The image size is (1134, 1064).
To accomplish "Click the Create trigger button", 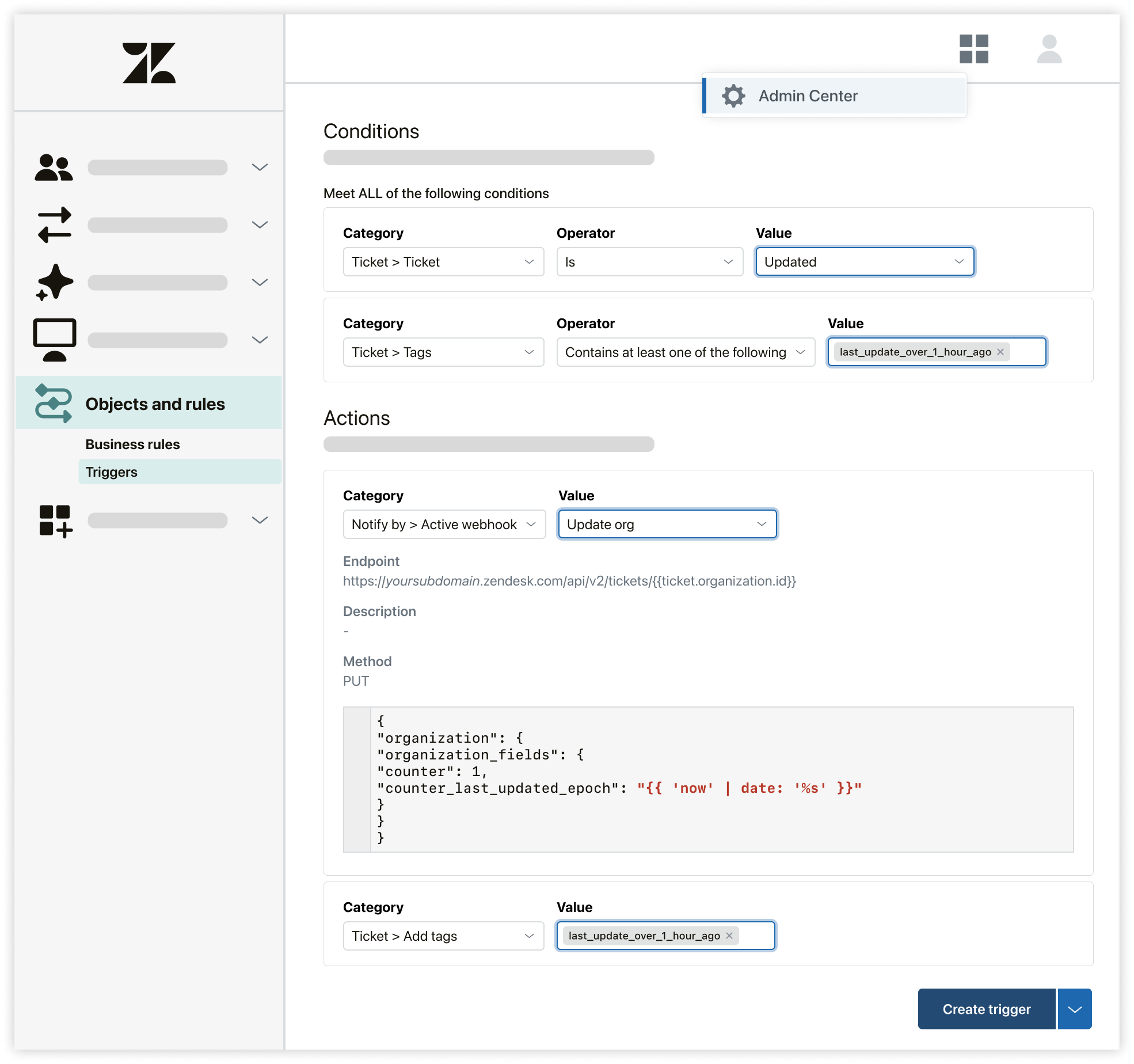I will pyautogui.click(x=986, y=1009).
